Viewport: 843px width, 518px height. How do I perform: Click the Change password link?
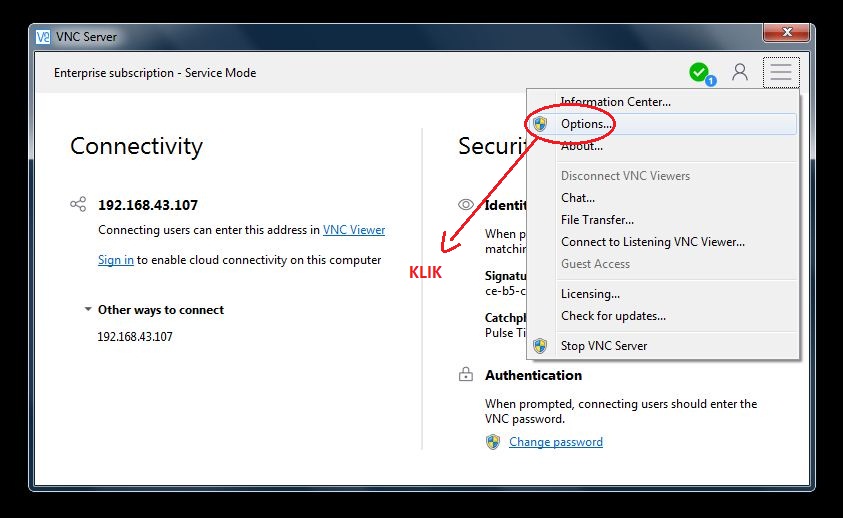click(x=556, y=442)
